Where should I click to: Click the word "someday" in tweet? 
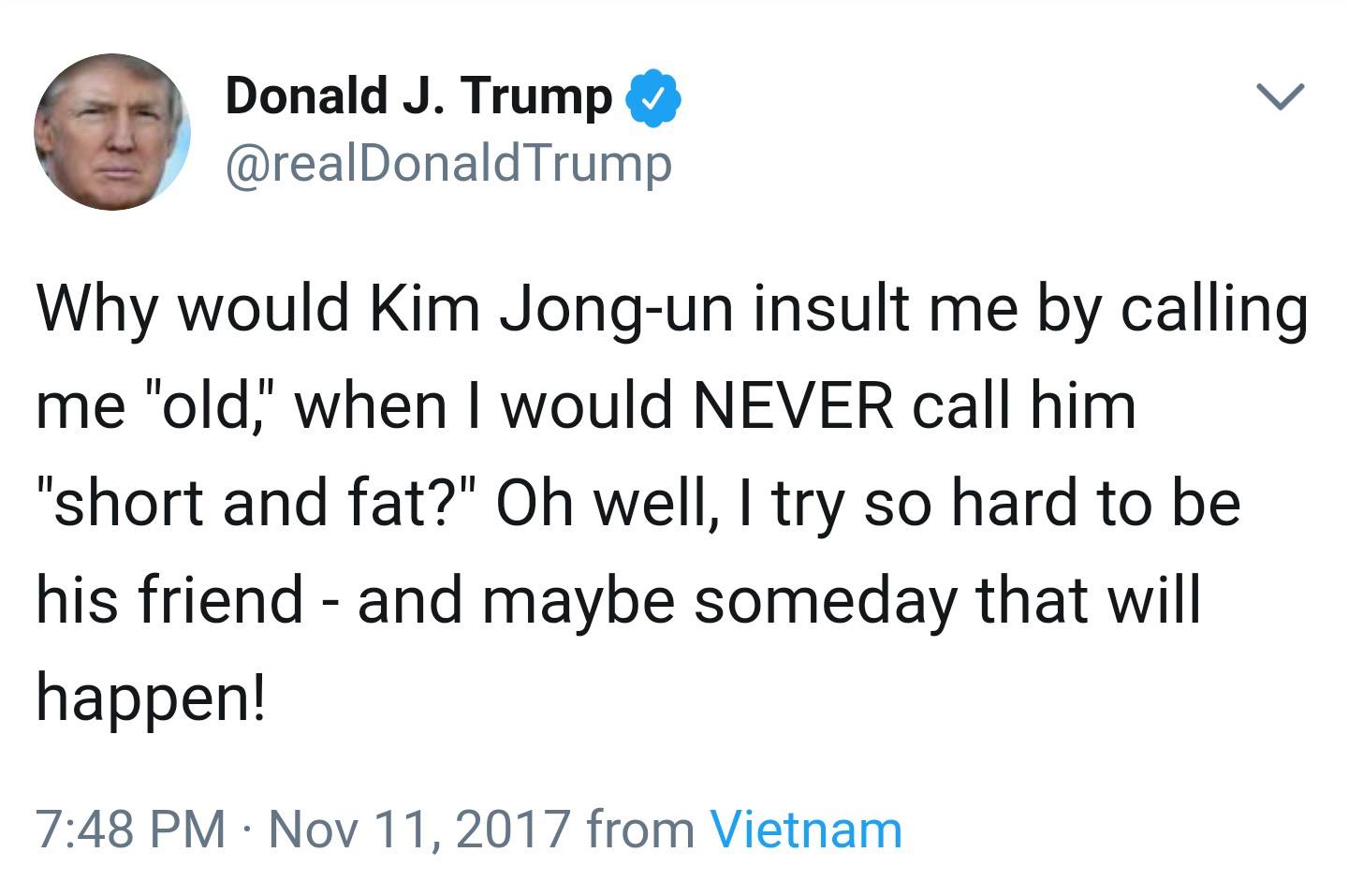tap(825, 599)
